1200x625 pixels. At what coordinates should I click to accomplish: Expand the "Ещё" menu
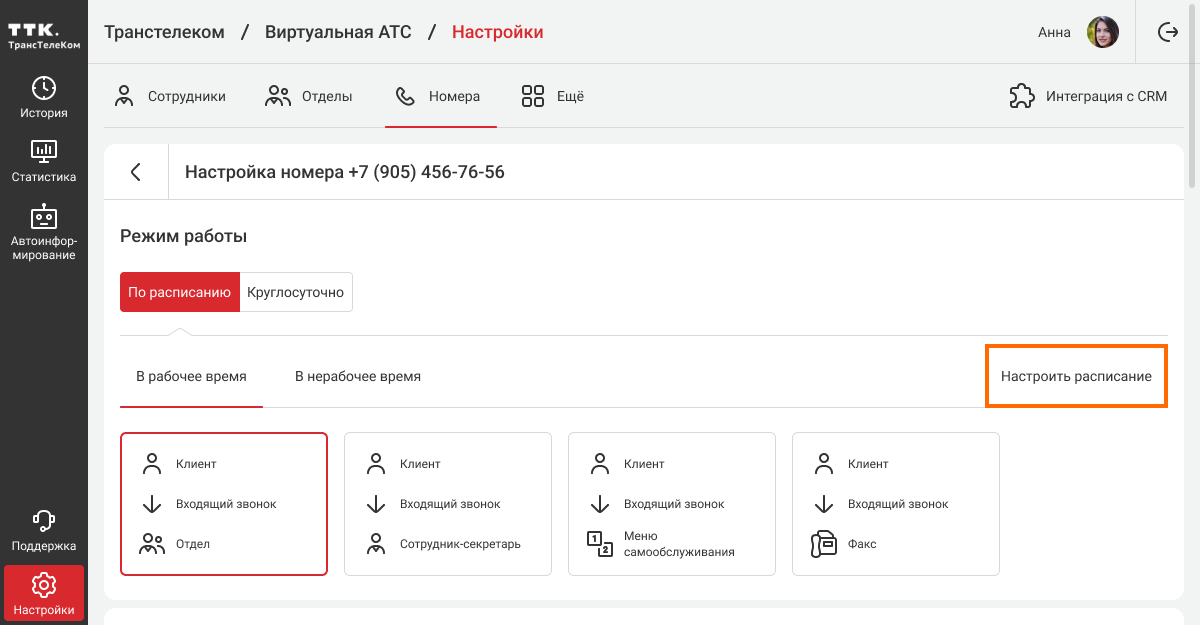[x=552, y=97]
